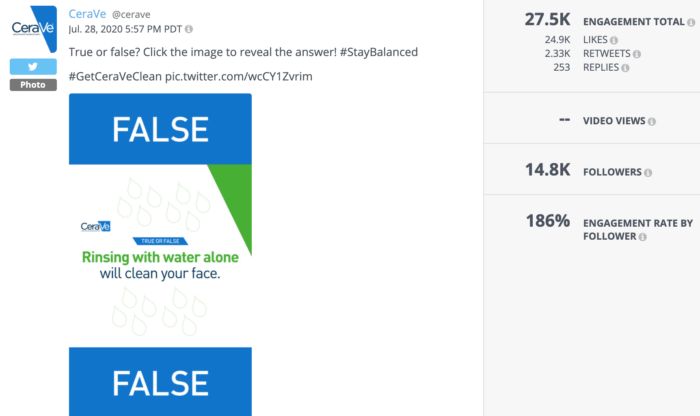Open the CeraVe account name link
The width and height of the screenshot is (700, 416).
[x=87, y=14]
